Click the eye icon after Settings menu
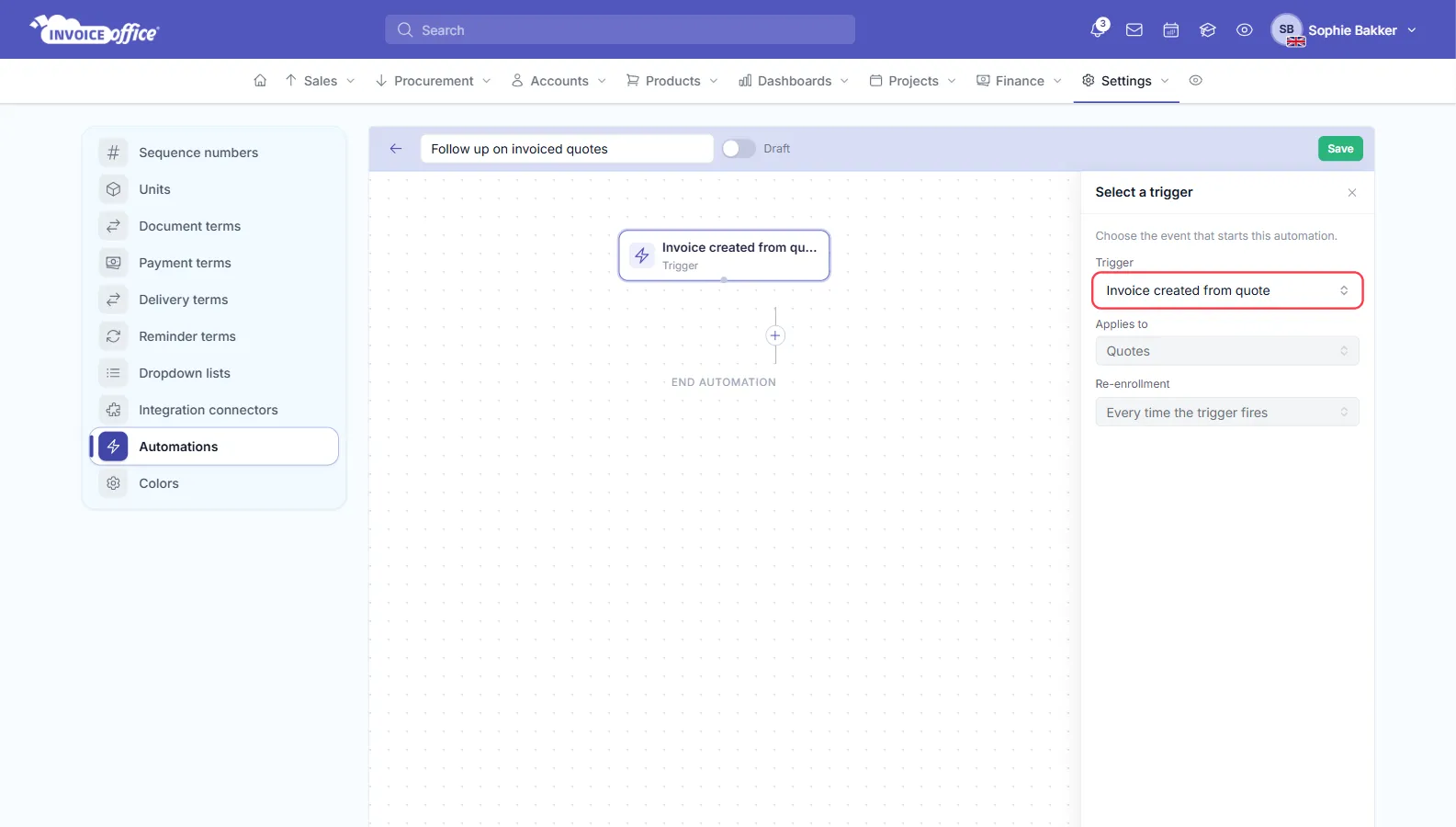Viewport: 1456px width, 827px height. coord(1195,80)
